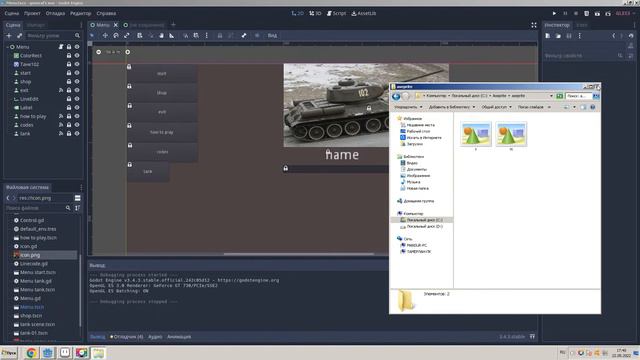Click the list-select tool in the viewport toolbar
This screenshot has width=640, height=360.
140,36
